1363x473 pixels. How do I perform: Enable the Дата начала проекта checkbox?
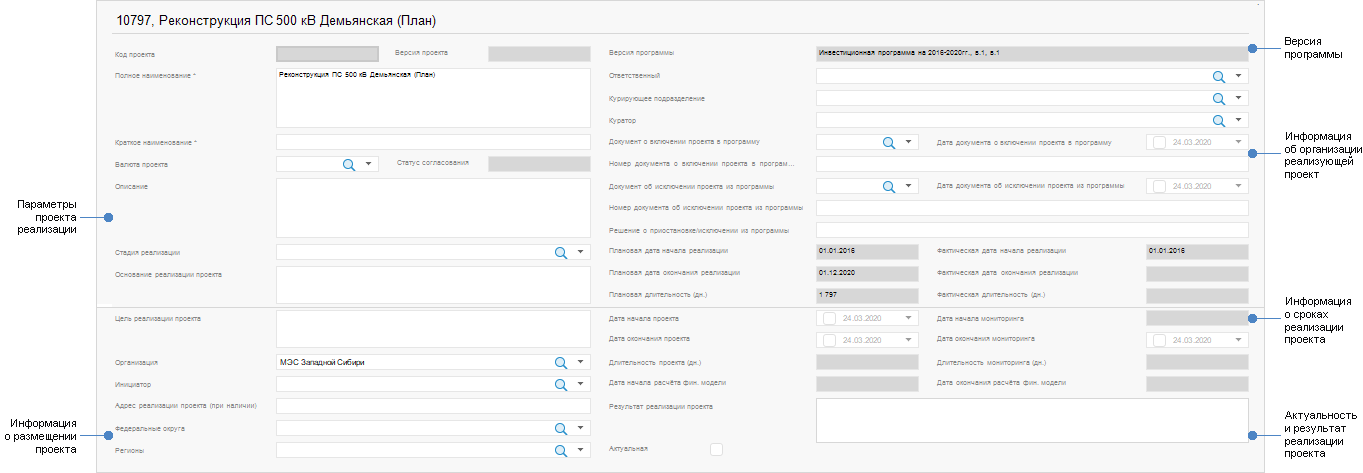point(828,318)
